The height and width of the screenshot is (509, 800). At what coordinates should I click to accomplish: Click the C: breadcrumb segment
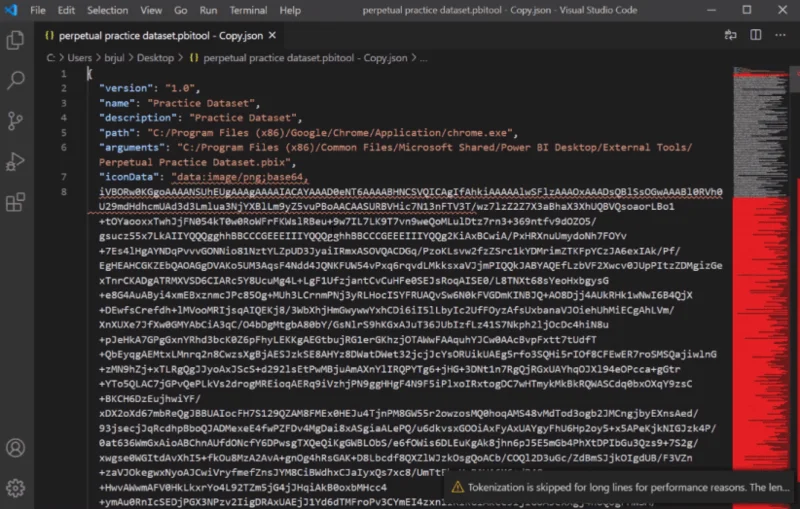pos(51,58)
